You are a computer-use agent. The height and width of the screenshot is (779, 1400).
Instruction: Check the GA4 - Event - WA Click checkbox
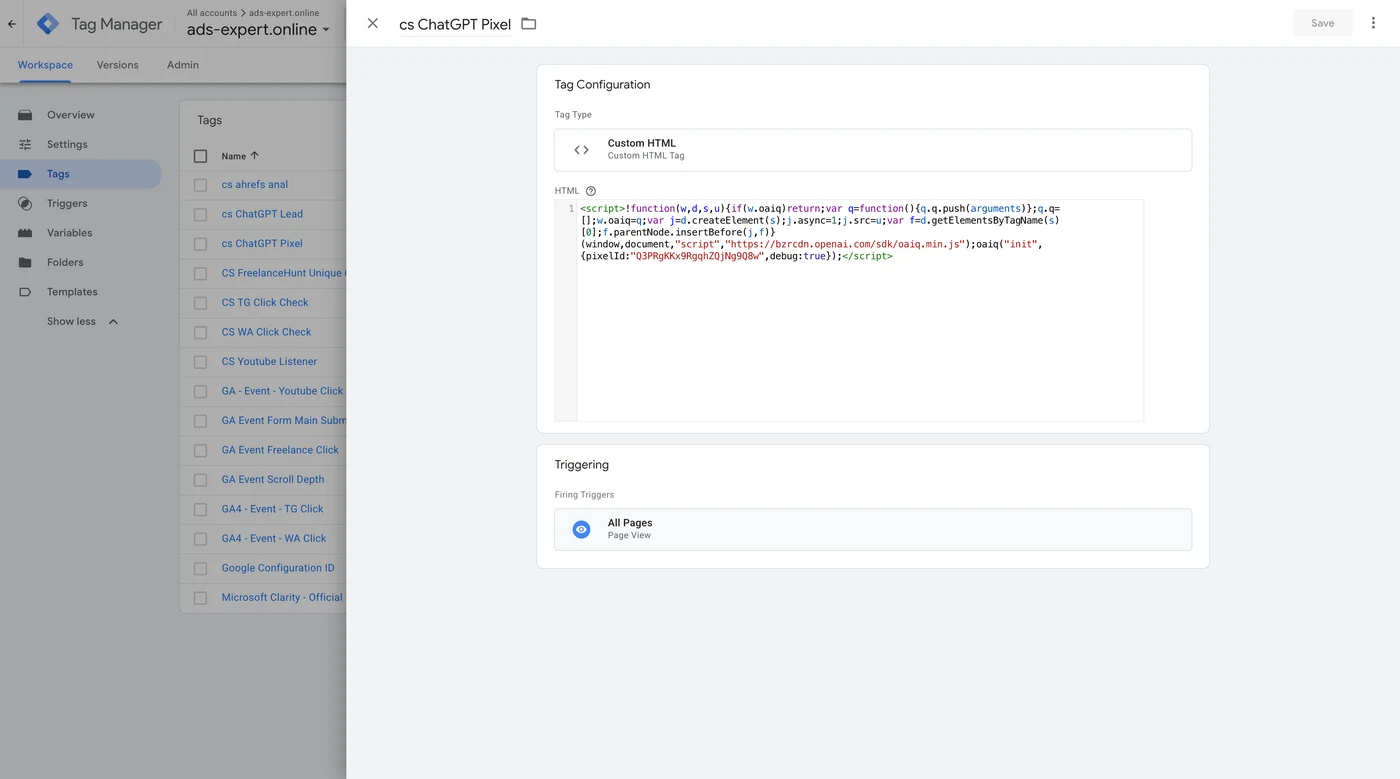tap(200, 539)
